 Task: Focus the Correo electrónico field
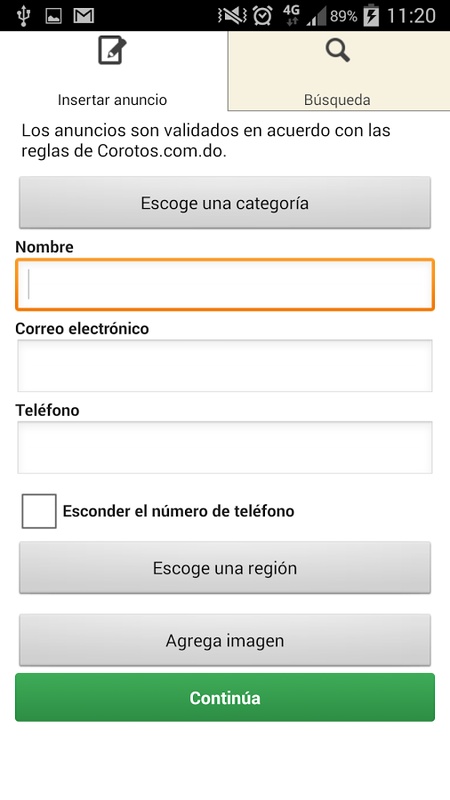(x=225, y=366)
